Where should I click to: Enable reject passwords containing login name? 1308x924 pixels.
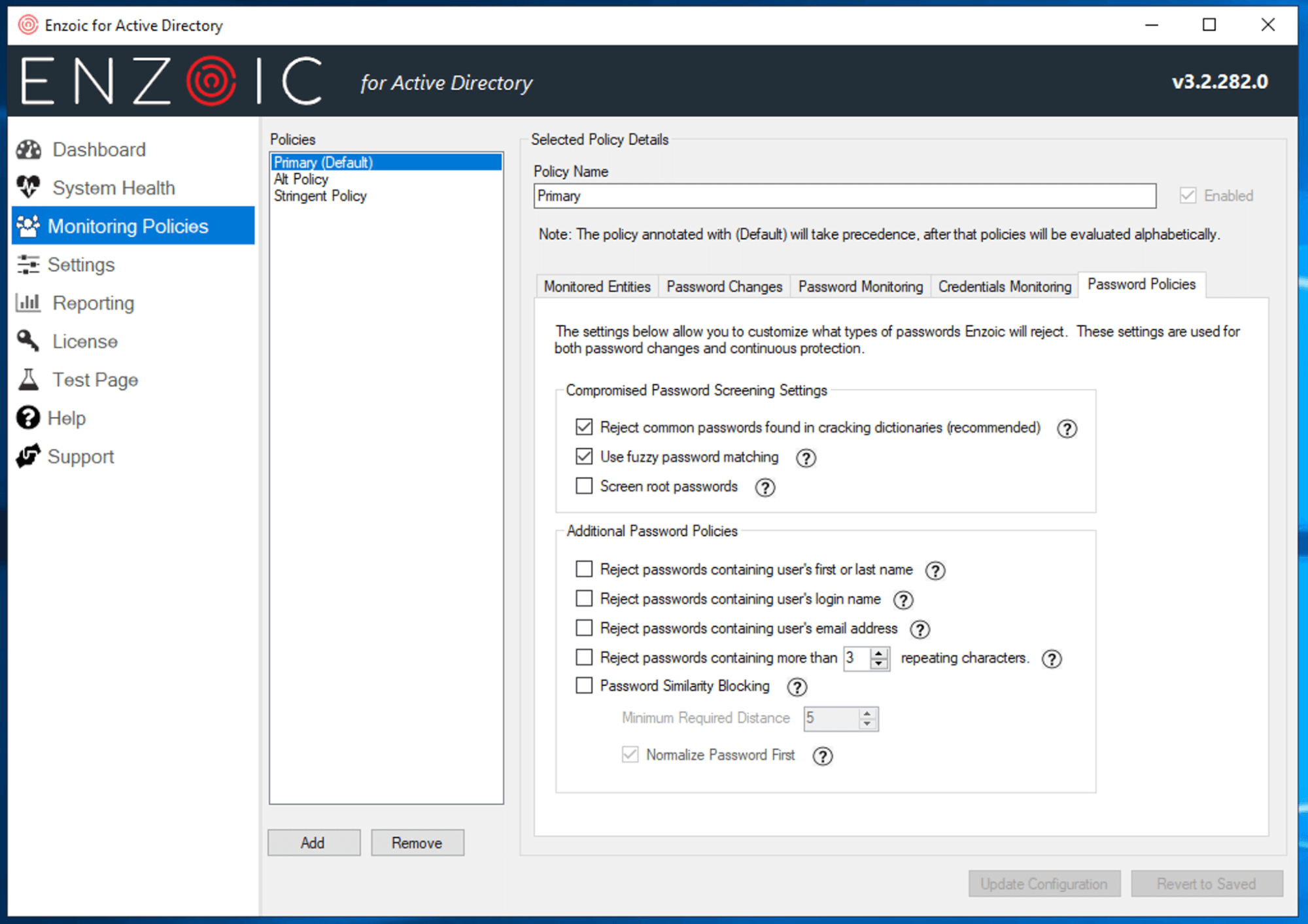584,598
